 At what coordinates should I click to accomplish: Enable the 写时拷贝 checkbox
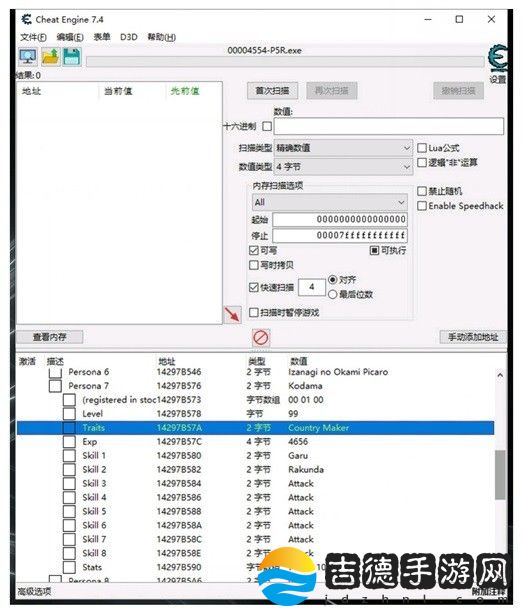pyautogui.click(x=254, y=265)
